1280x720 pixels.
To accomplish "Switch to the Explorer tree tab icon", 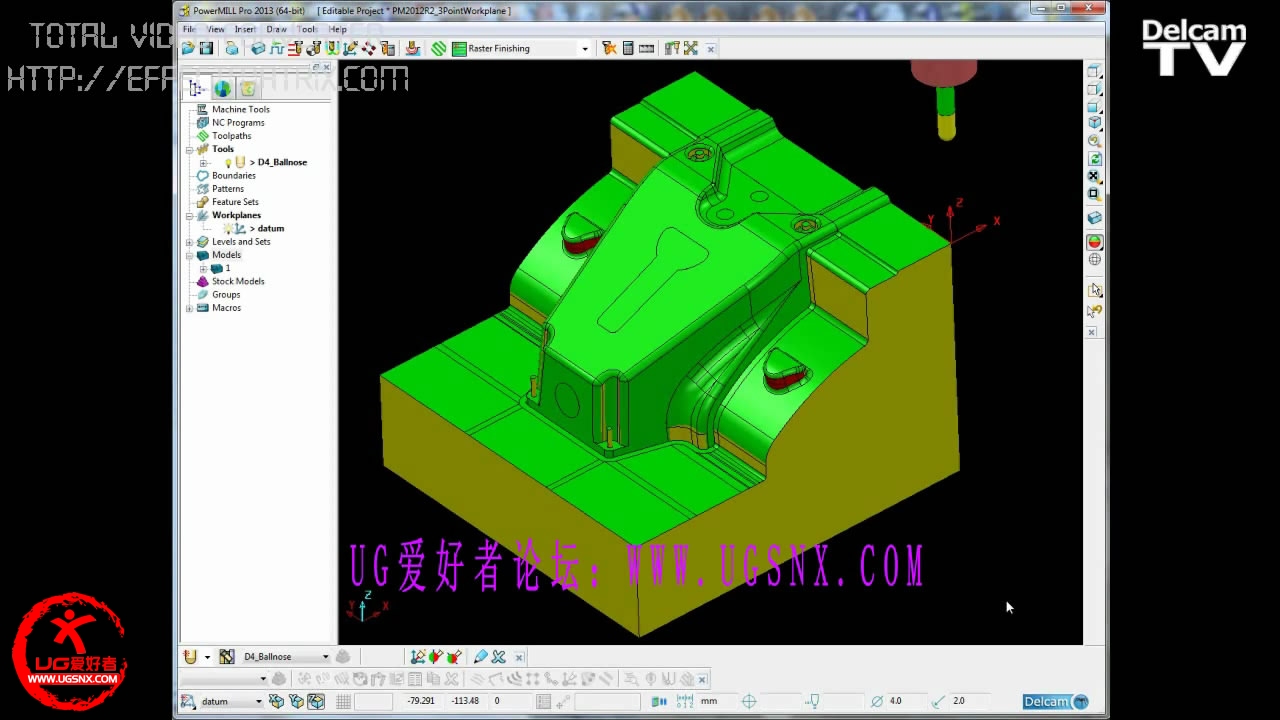I will click(197, 88).
